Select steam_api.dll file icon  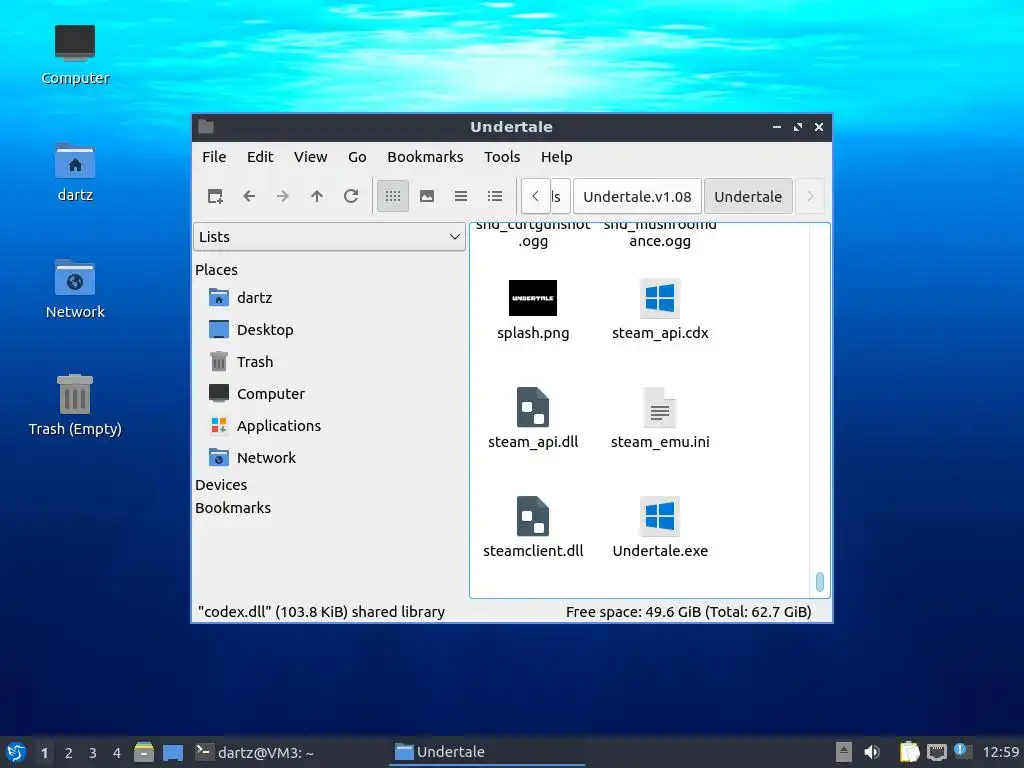pyautogui.click(x=533, y=407)
